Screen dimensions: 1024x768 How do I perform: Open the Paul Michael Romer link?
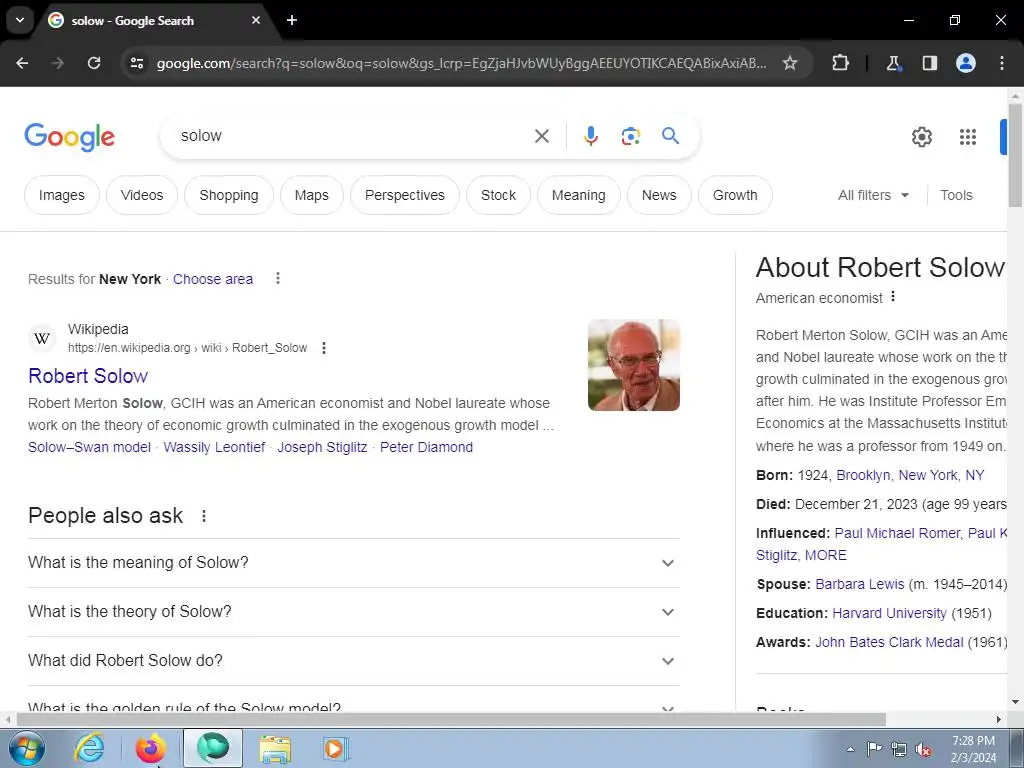tap(897, 533)
